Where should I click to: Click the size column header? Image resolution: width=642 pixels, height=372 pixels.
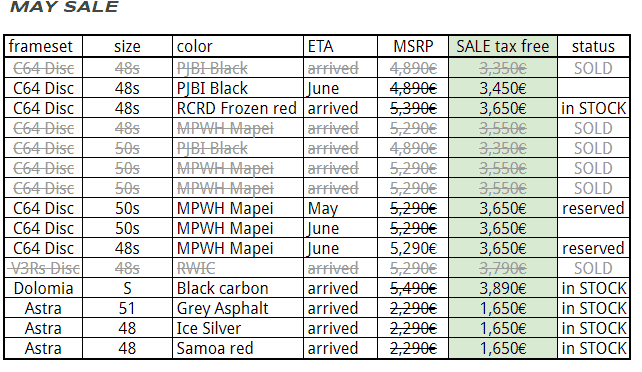tap(127, 46)
